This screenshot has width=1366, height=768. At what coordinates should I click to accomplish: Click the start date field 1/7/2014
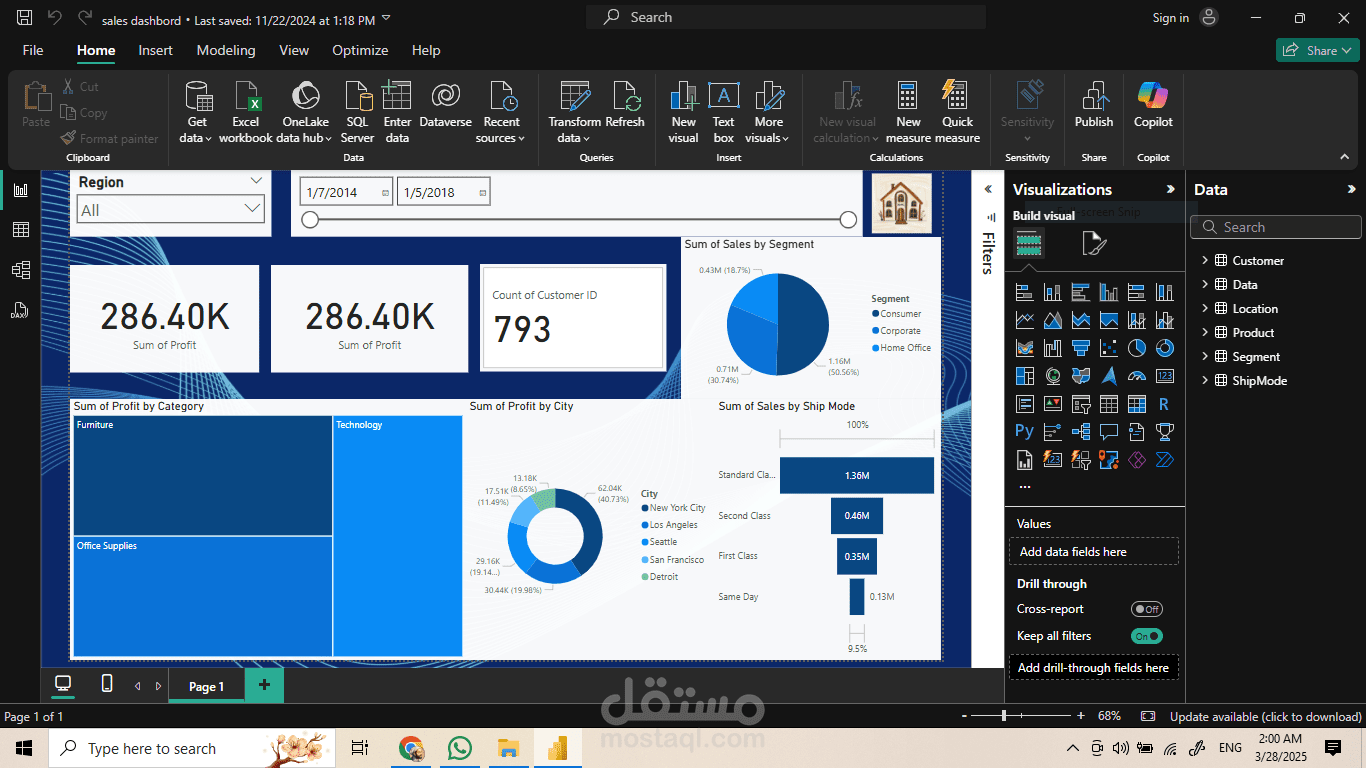coord(346,192)
